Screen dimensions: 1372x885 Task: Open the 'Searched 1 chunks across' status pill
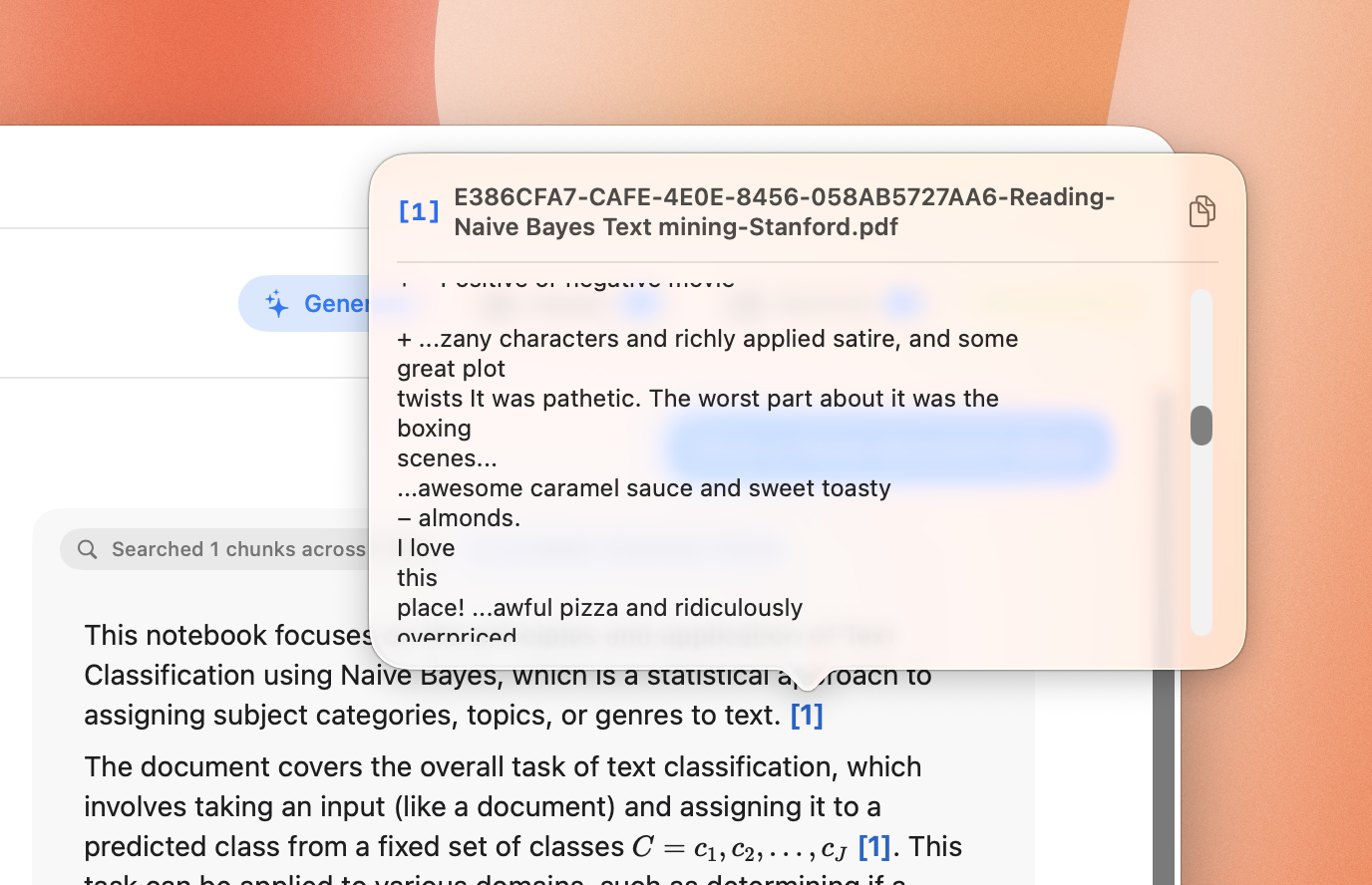(x=214, y=549)
